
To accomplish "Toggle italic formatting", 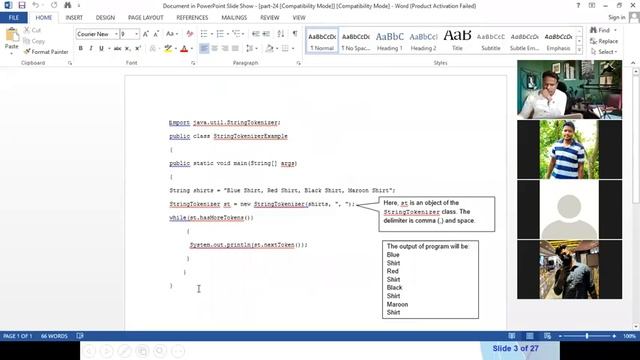I will pyautogui.click(x=91, y=49).
